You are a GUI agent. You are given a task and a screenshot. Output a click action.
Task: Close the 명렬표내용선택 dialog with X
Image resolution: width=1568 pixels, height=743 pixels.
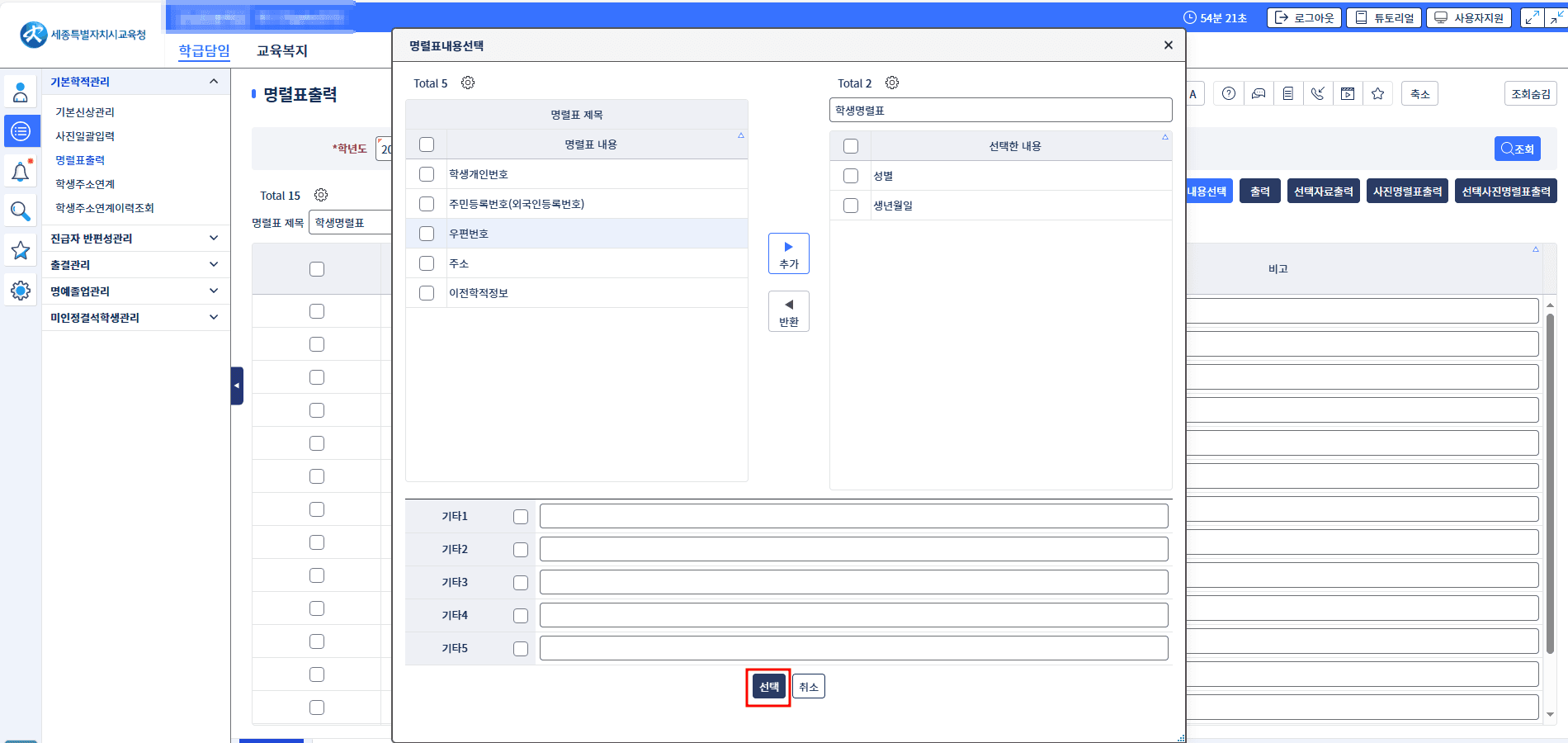click(1168, 45)
